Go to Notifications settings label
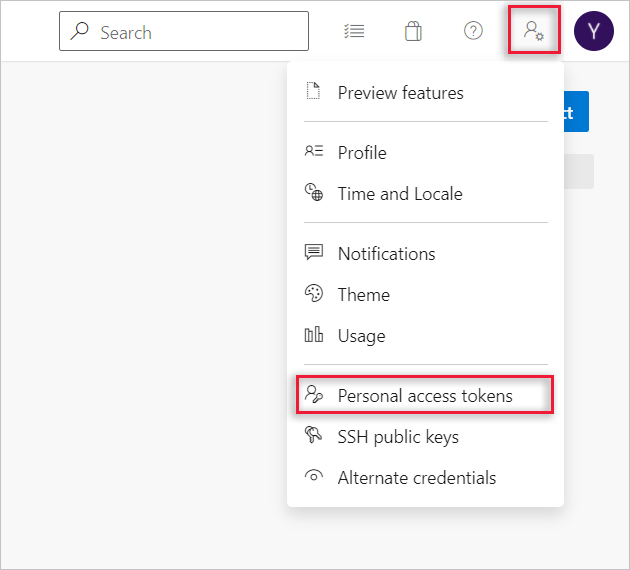Viewport: 630px width, 570px height. coord(386,253)
